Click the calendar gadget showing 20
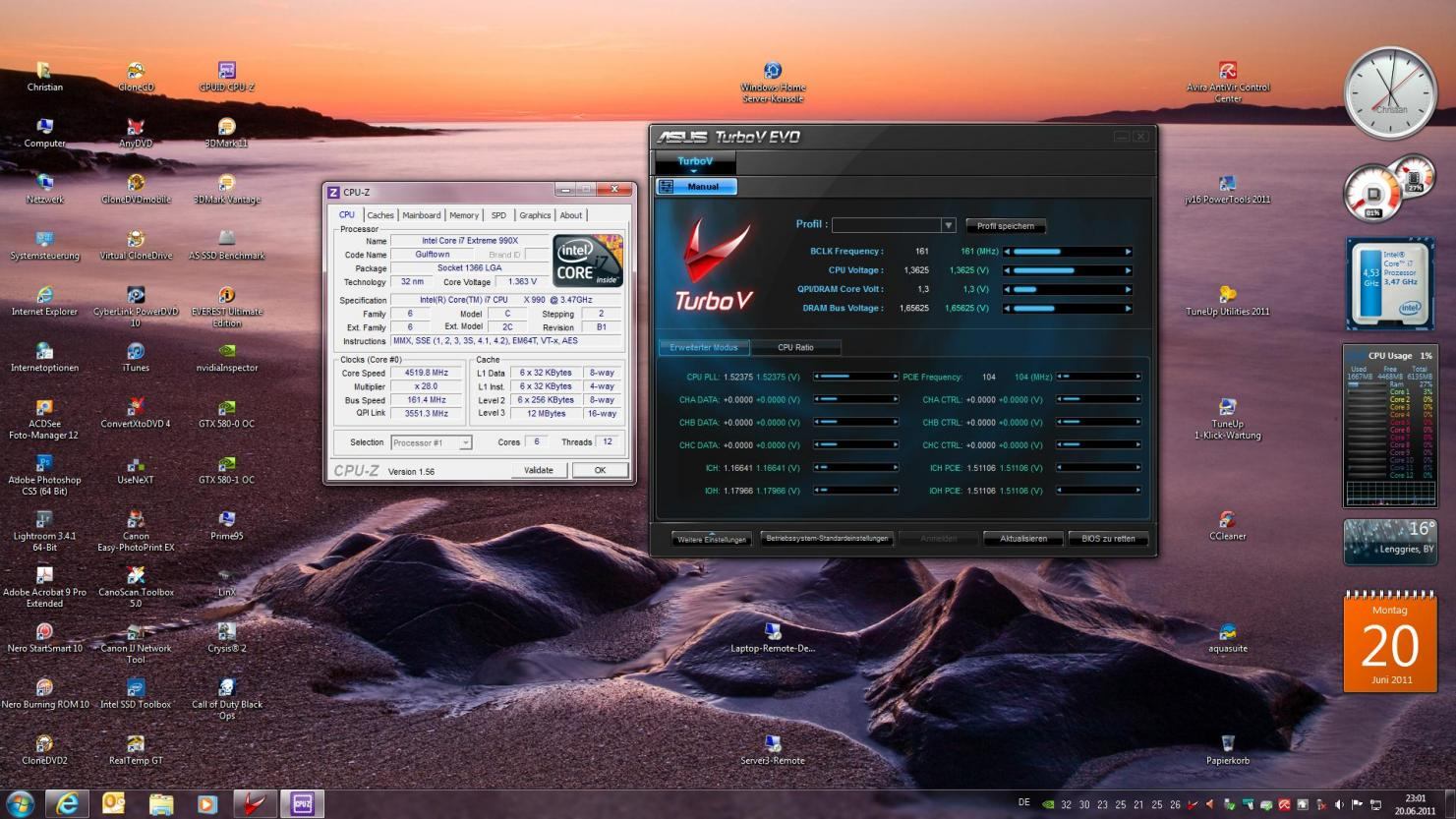This screenshot has width=1456, height=819. pyautogui.click(x=1390, y=642)
